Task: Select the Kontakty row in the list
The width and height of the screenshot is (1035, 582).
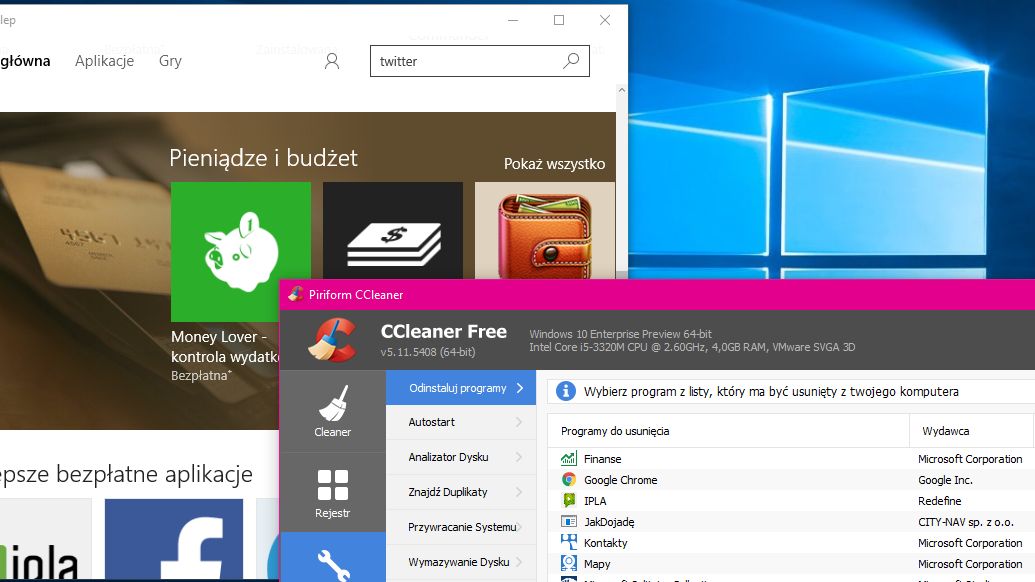Action: [791, 542]
